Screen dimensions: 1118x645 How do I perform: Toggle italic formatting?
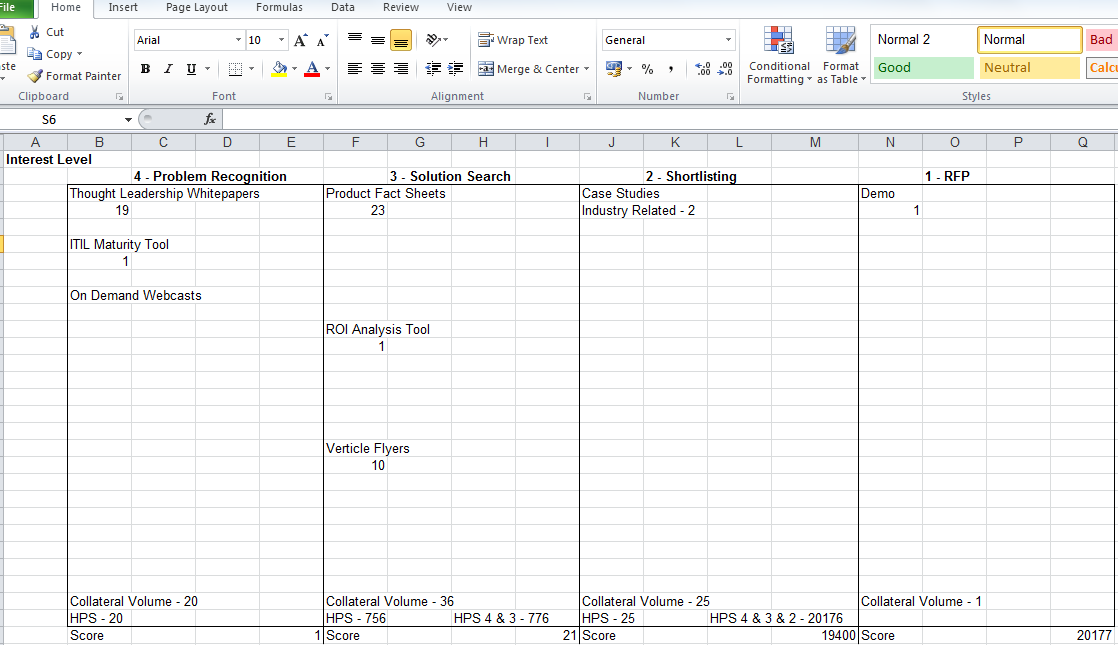[168, 69]
